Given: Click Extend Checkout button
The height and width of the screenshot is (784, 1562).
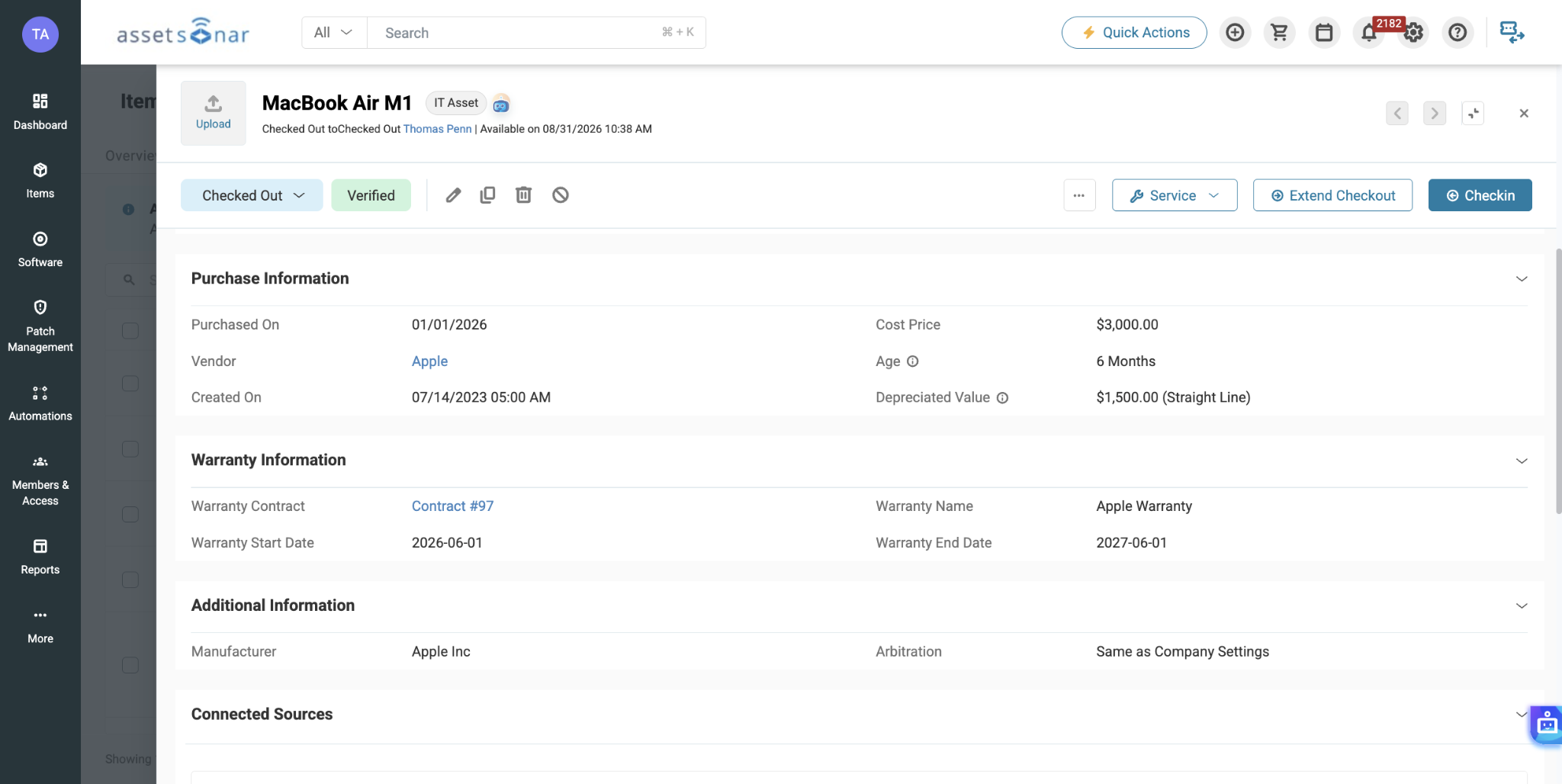Looking at the screenshot, I should 1332,195.
